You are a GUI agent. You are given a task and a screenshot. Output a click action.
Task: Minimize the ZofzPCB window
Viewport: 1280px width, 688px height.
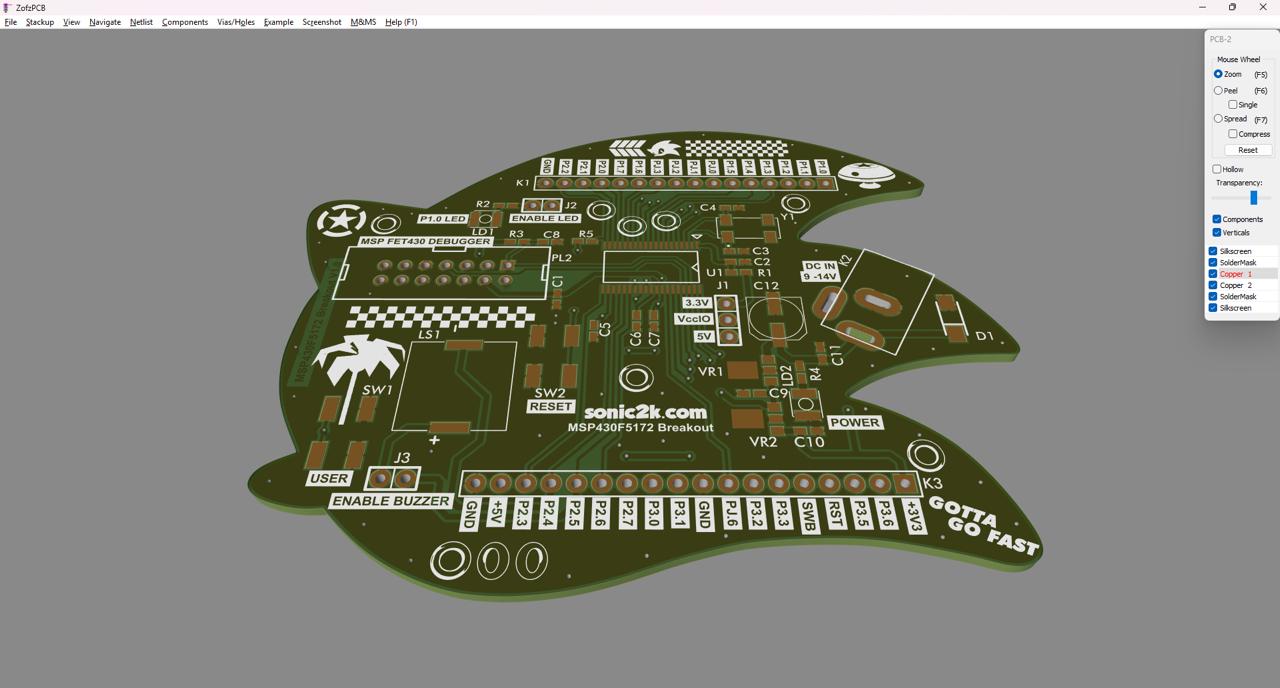(1202, 7)
